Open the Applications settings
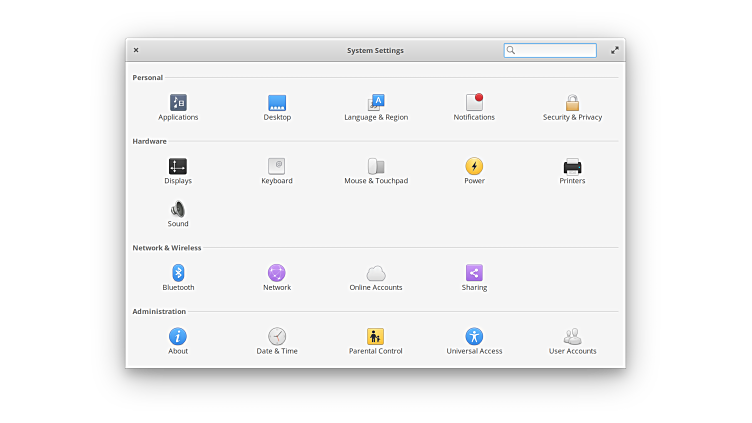The width and height of the screenshot is (752, 423). click(x=178, y=103)
